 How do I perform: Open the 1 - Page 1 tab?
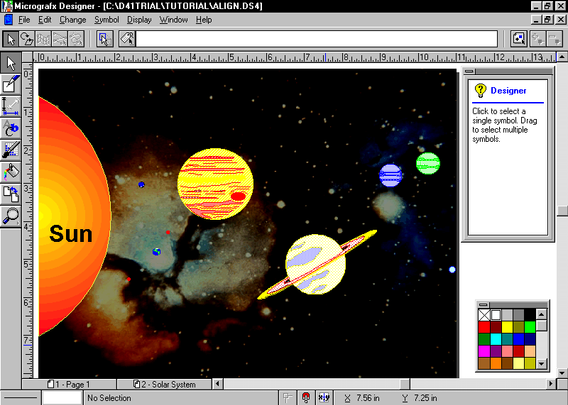pos(69,384)
